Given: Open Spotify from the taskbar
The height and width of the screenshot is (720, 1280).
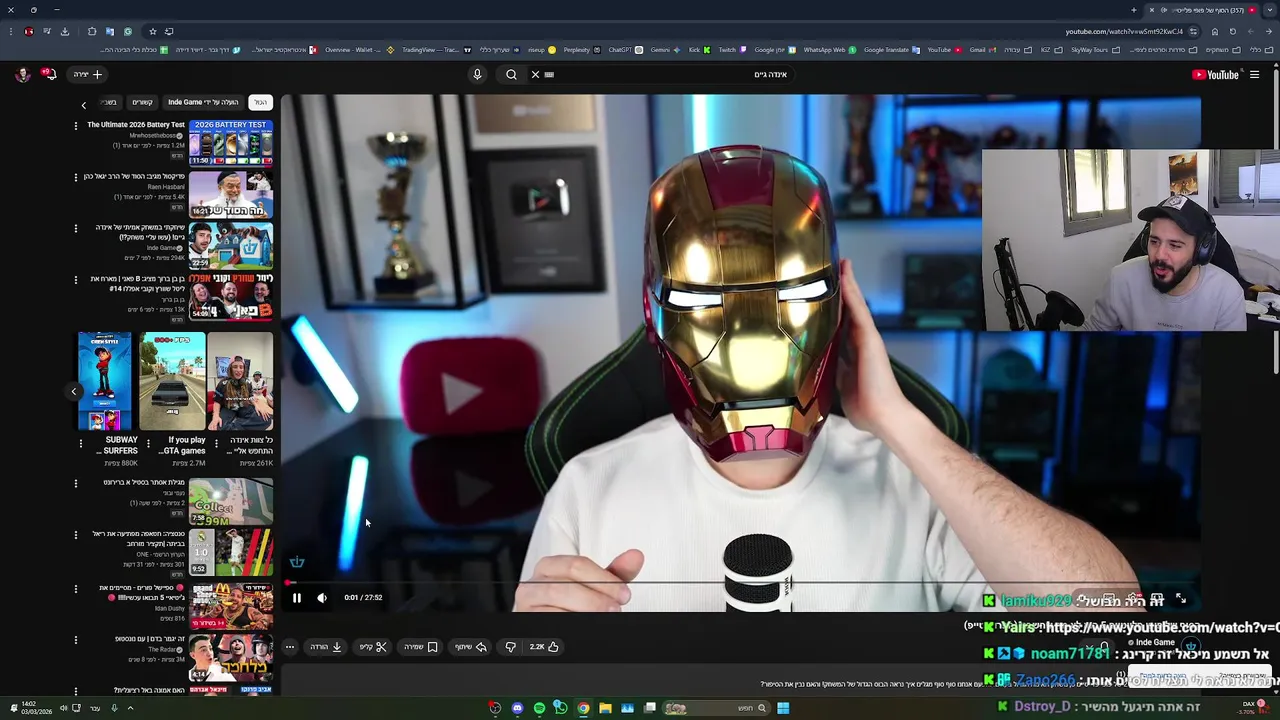Looking at the screenshot, I should tap(539, 708).
